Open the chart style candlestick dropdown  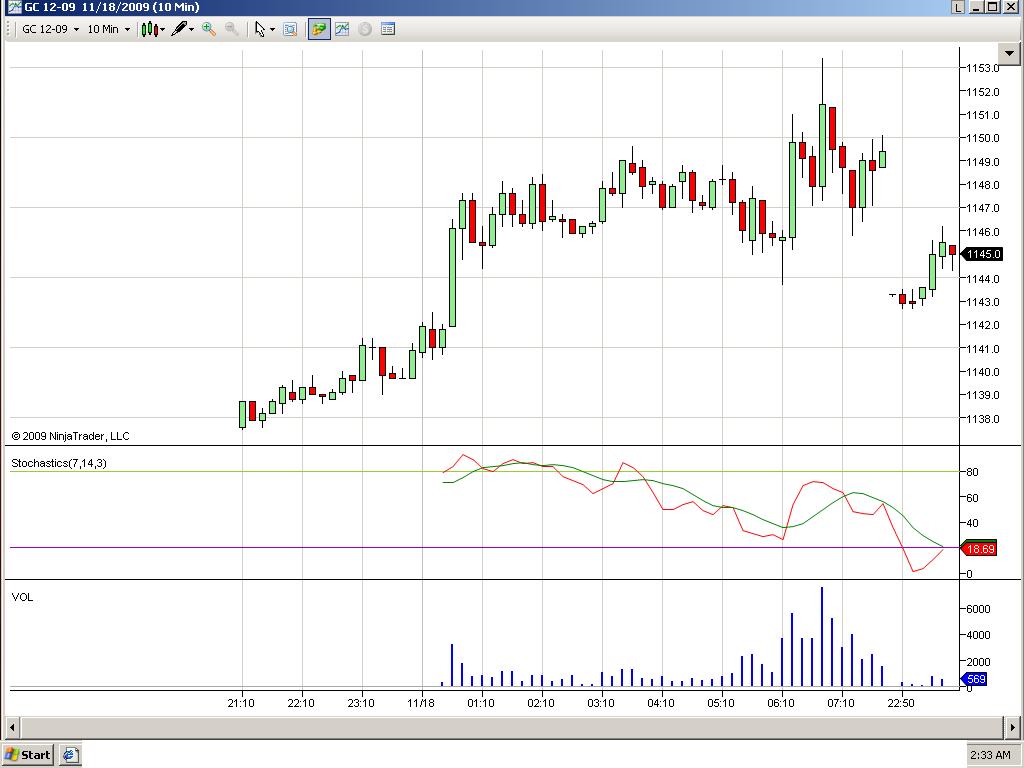153,29
